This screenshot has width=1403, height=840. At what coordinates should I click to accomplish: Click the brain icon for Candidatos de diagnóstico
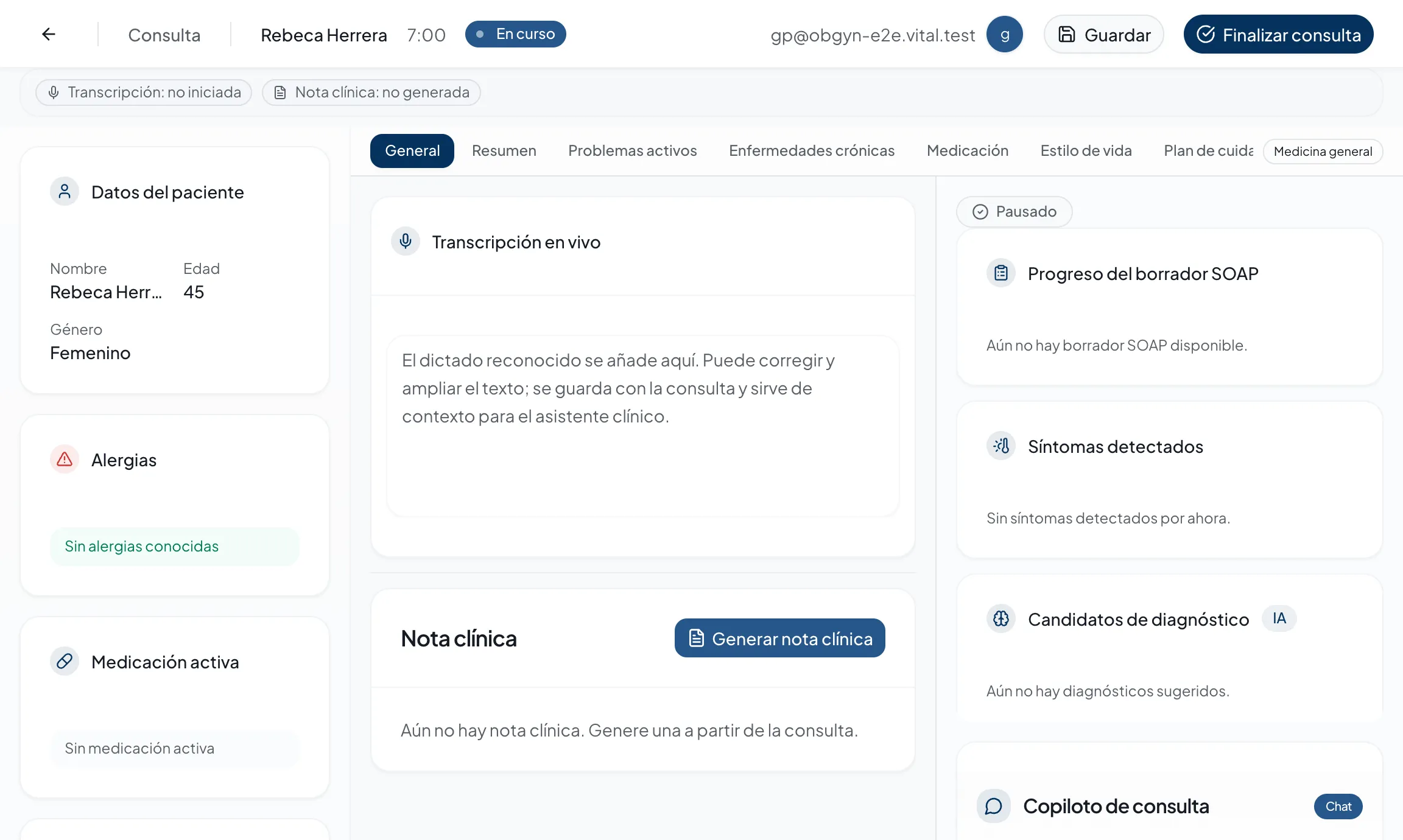point(1001,619)
